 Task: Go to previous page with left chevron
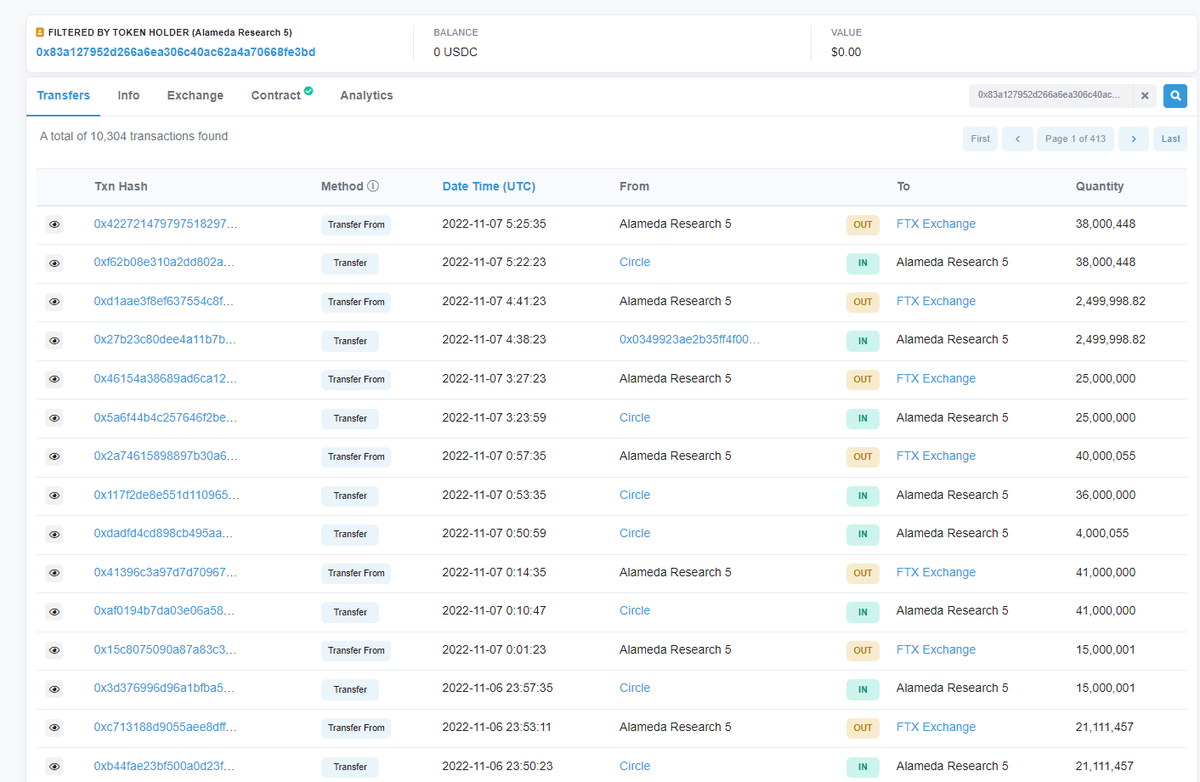click(x=1017, y=139)
